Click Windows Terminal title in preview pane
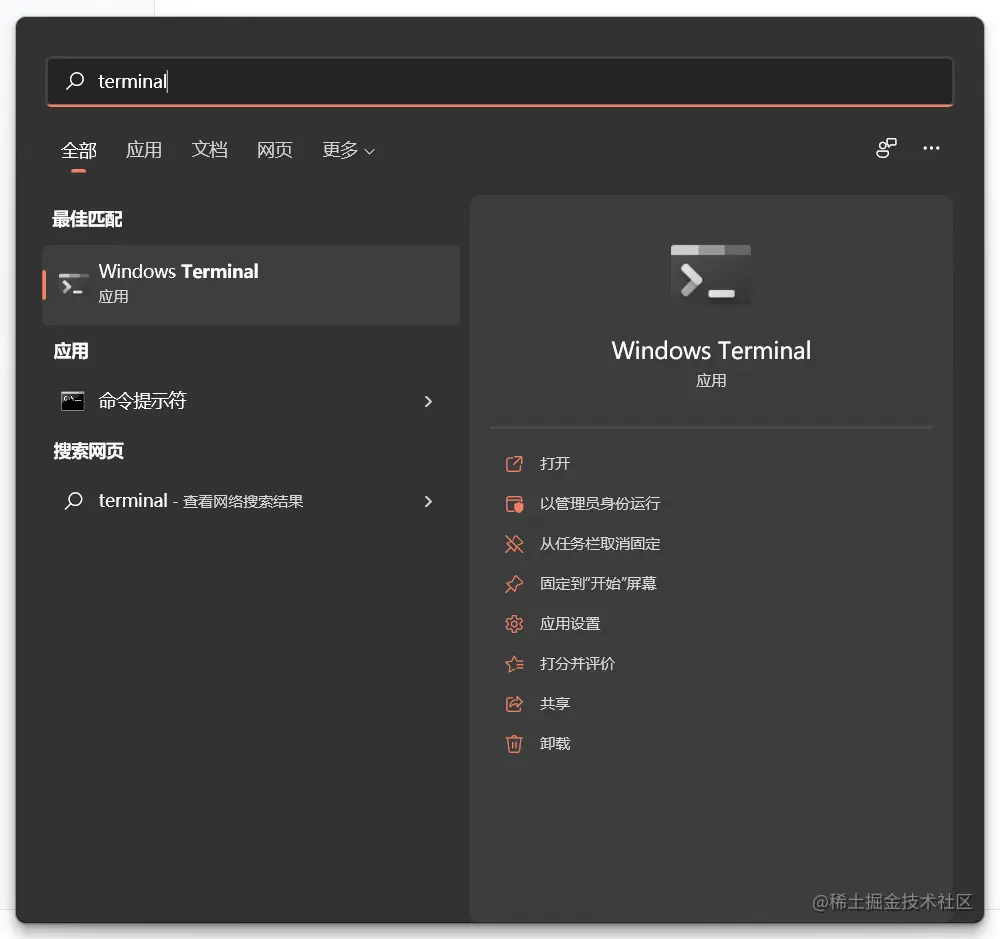This screenshot has height=939, width=1000. tap(711, 350)
